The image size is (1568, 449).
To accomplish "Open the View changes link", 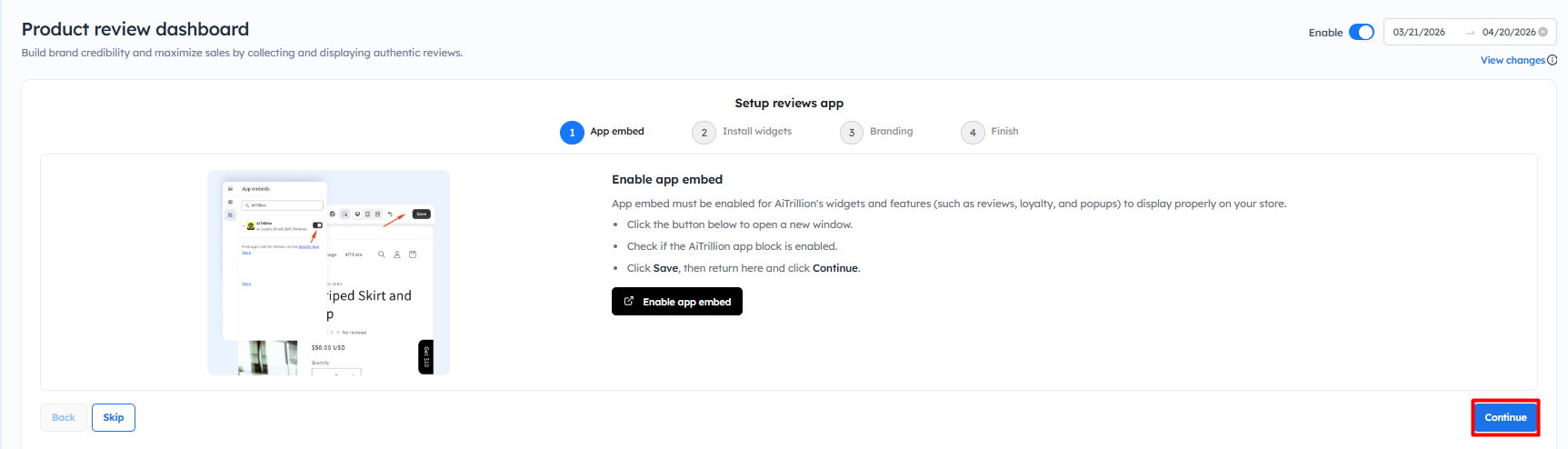I will 1513,60.
